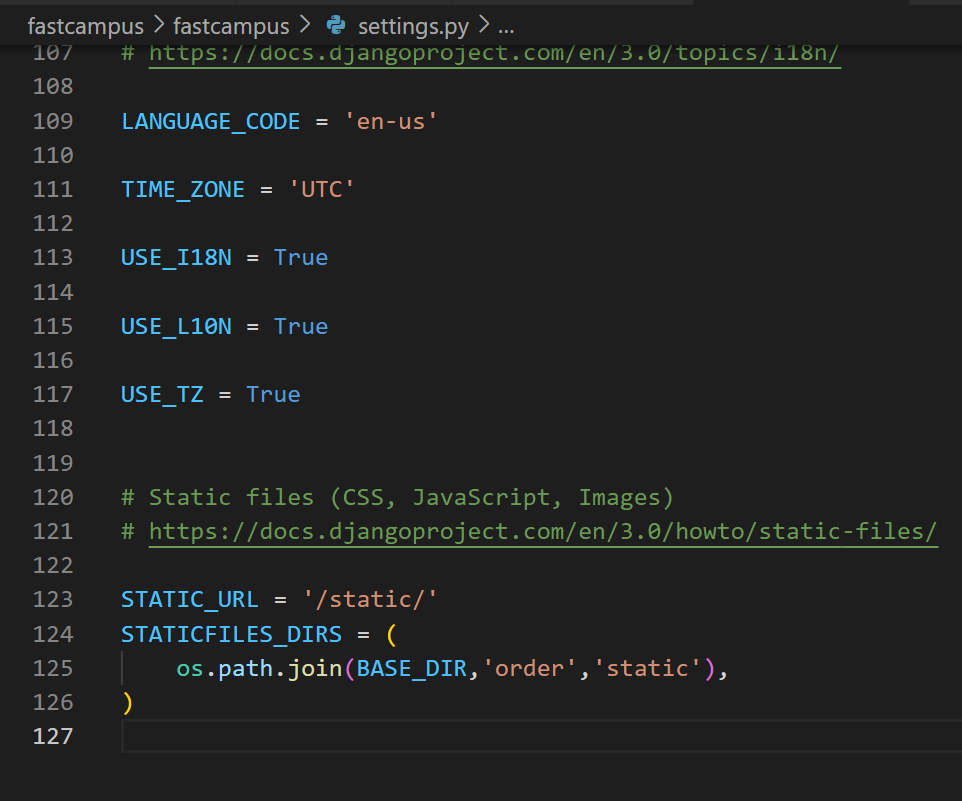Image resolution: width=962 pixels, height=801 pixels.
Task: Click line number 109 in gutter
Action: click(x=53, y=121)
